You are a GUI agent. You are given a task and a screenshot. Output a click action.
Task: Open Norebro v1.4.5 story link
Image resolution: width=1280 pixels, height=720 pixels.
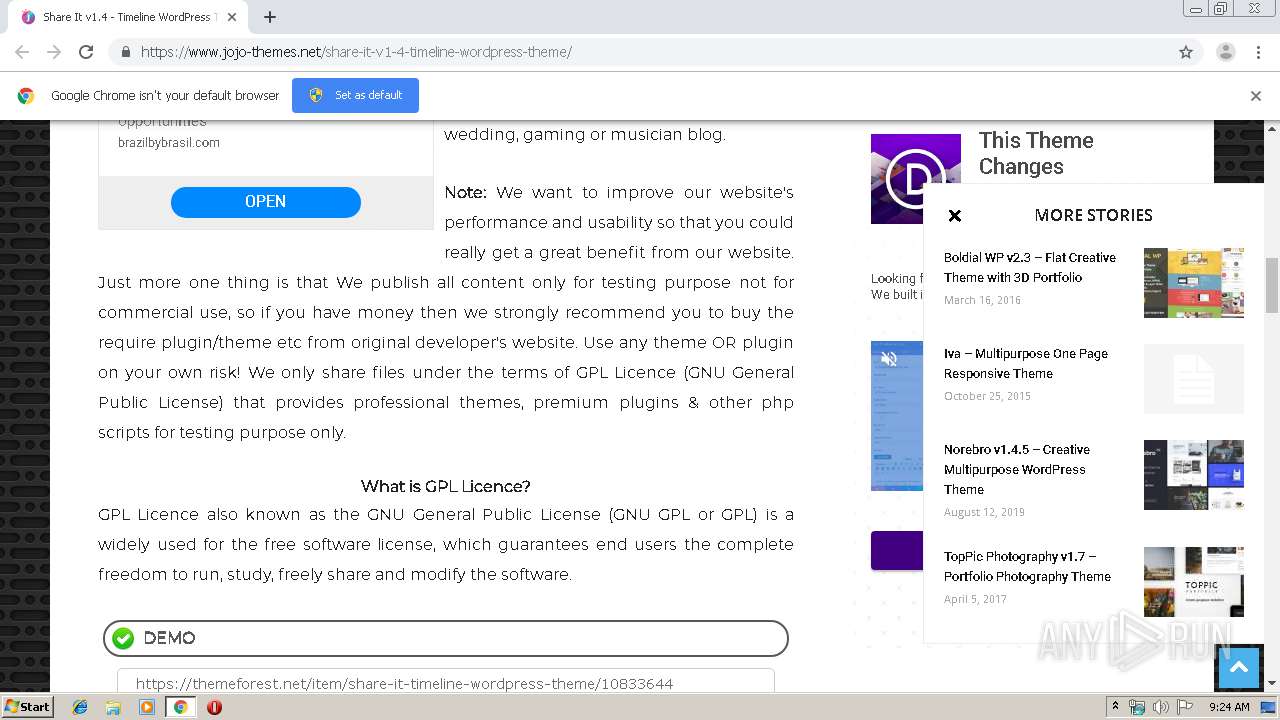pos(1017,469)
